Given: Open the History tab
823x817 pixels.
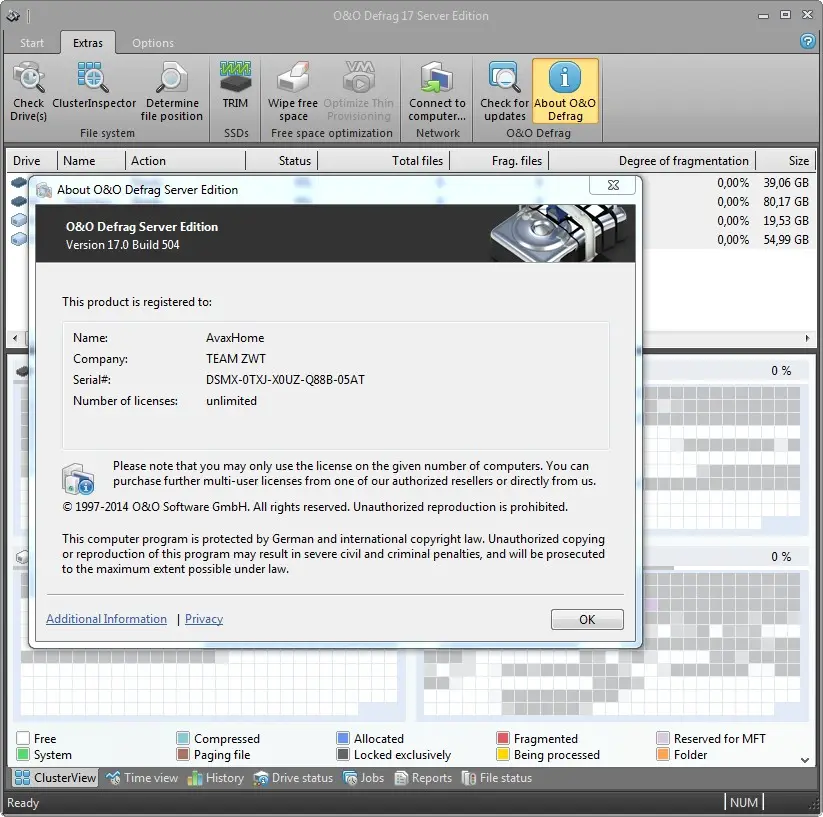Looking at the screenshot, I should [215, 778].
